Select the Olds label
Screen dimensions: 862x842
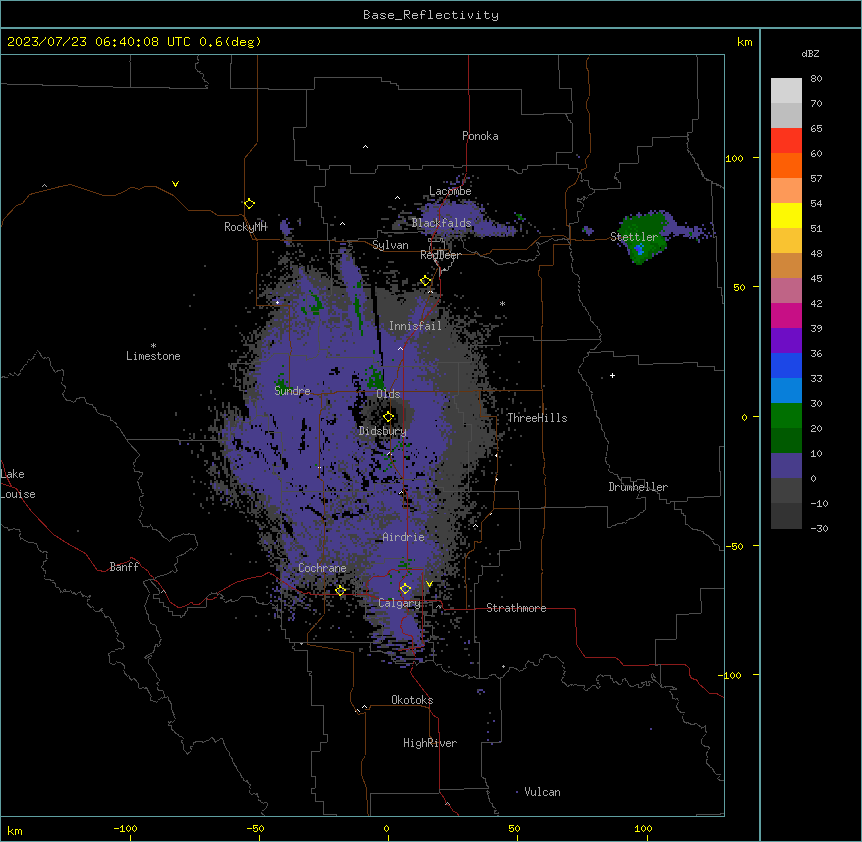point(388,394)
